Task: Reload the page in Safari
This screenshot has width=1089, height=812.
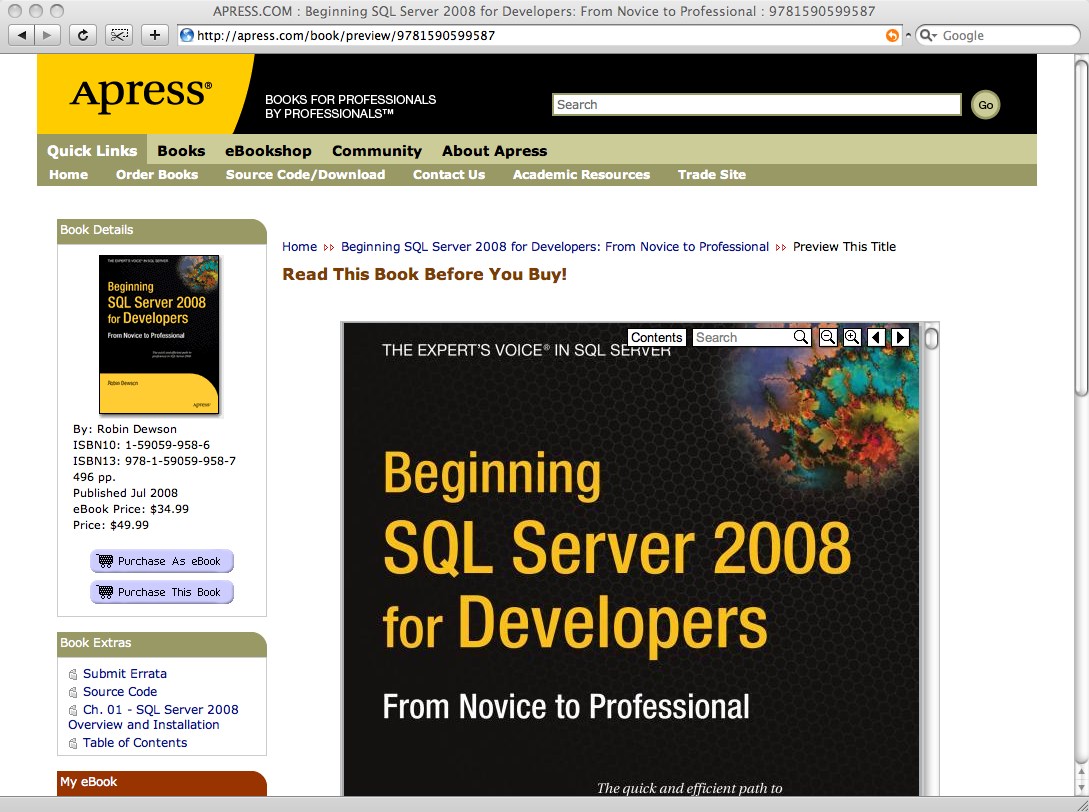Action: (84, 35)
